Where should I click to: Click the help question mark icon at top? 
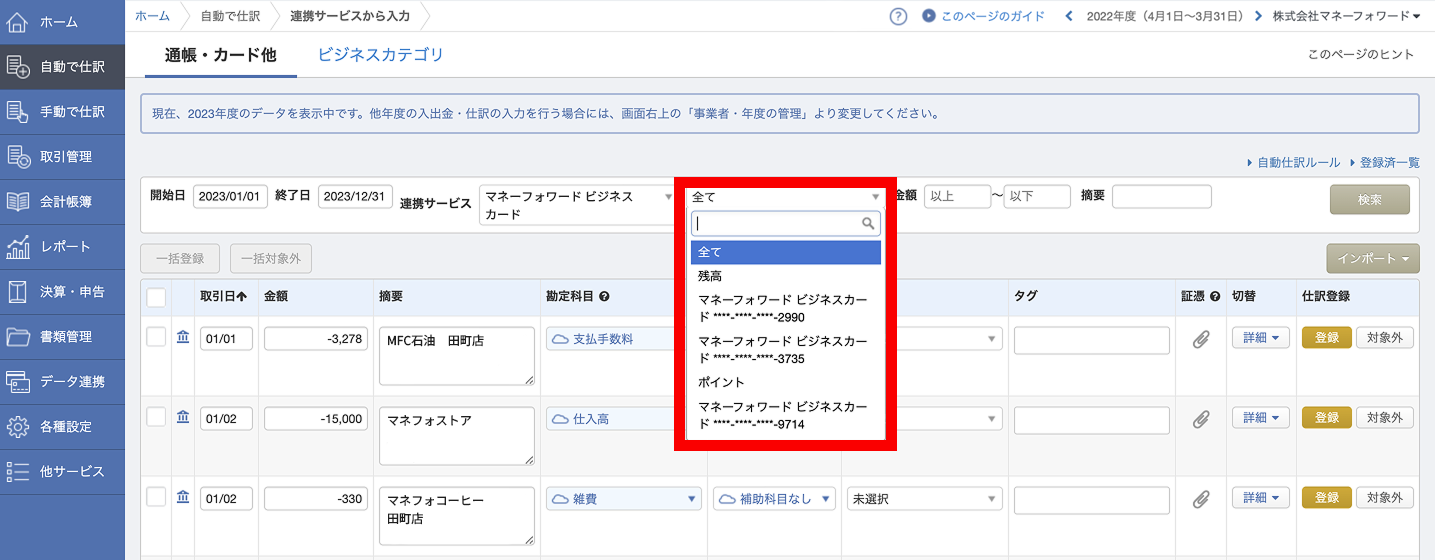click(898, 16)
